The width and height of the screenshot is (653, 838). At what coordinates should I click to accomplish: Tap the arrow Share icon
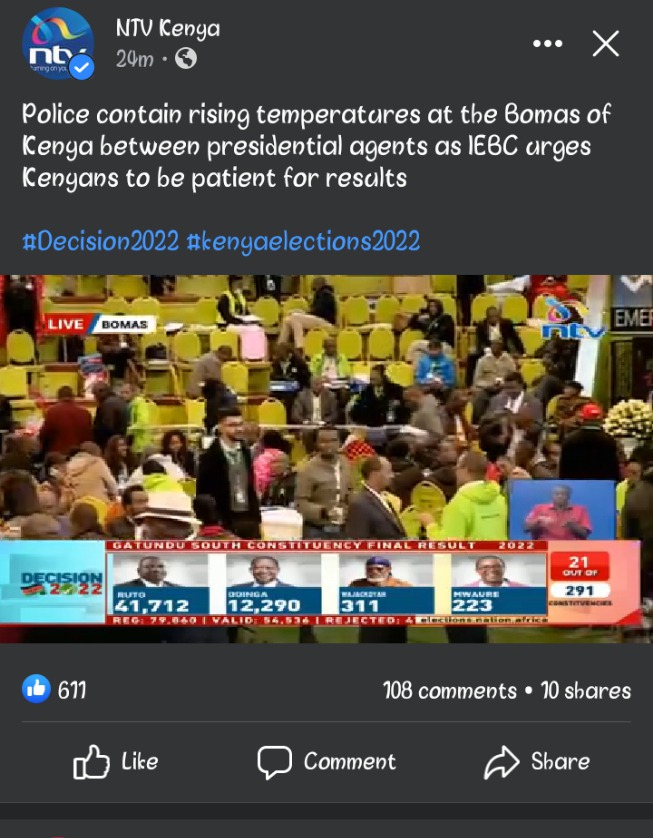pyautogui.click(x=501, y=762)
